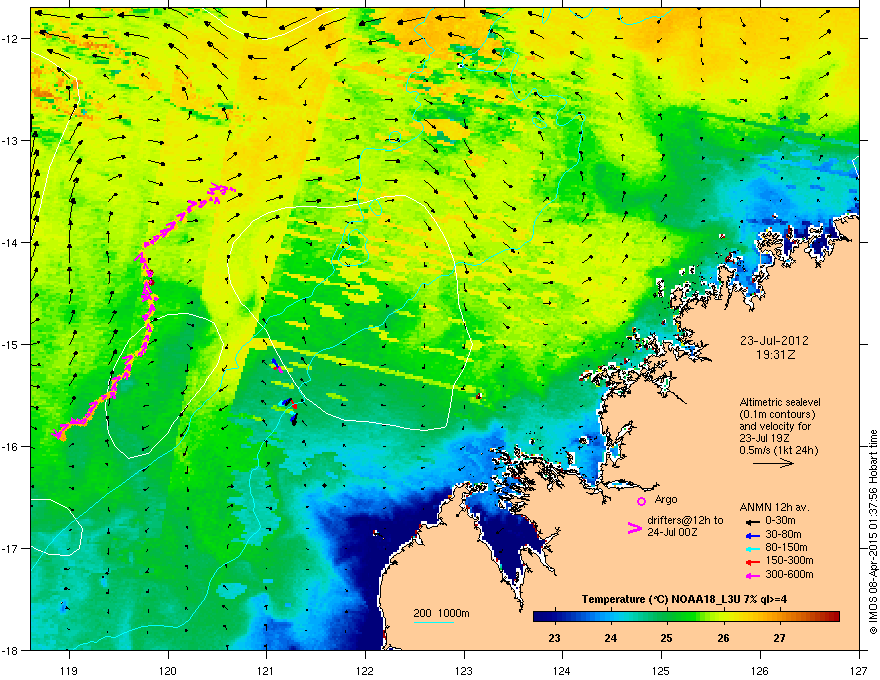Click the longitude axis label 123
880x680 pixels.
464,670
